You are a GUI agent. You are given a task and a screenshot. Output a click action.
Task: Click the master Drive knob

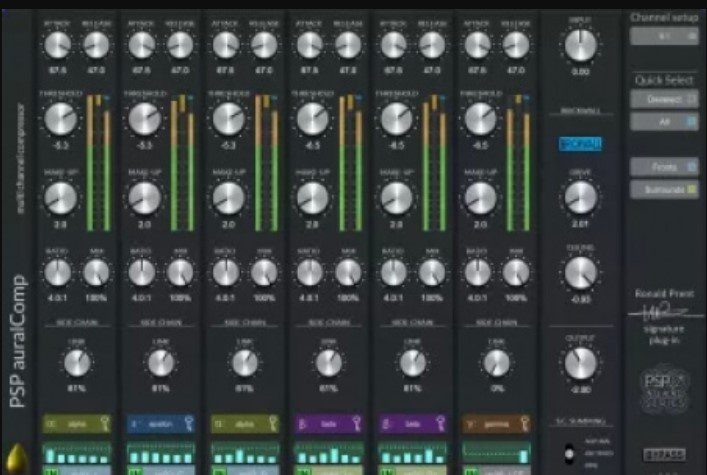point(580,198)
